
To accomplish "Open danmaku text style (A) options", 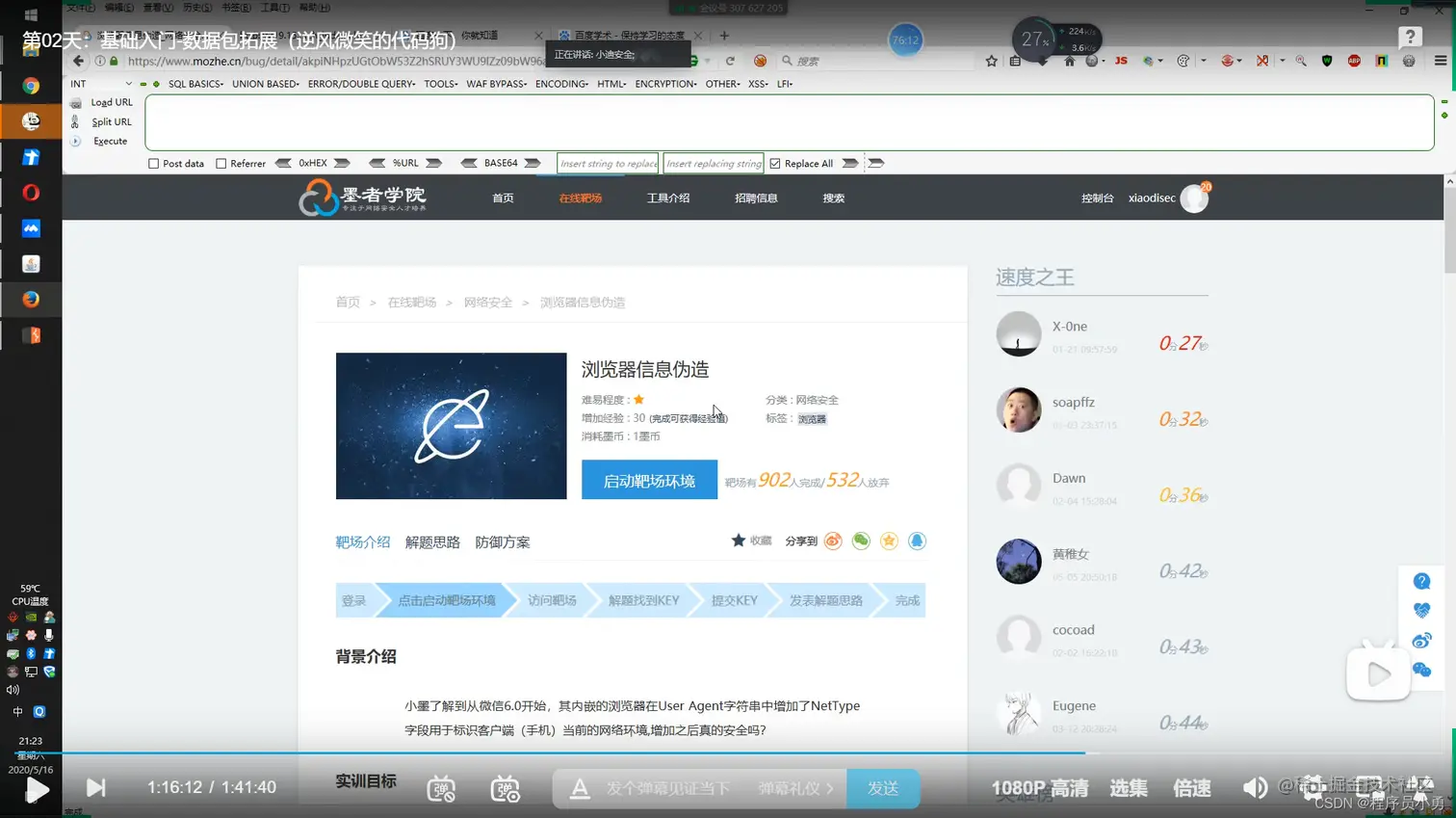I will pos(580,789).
